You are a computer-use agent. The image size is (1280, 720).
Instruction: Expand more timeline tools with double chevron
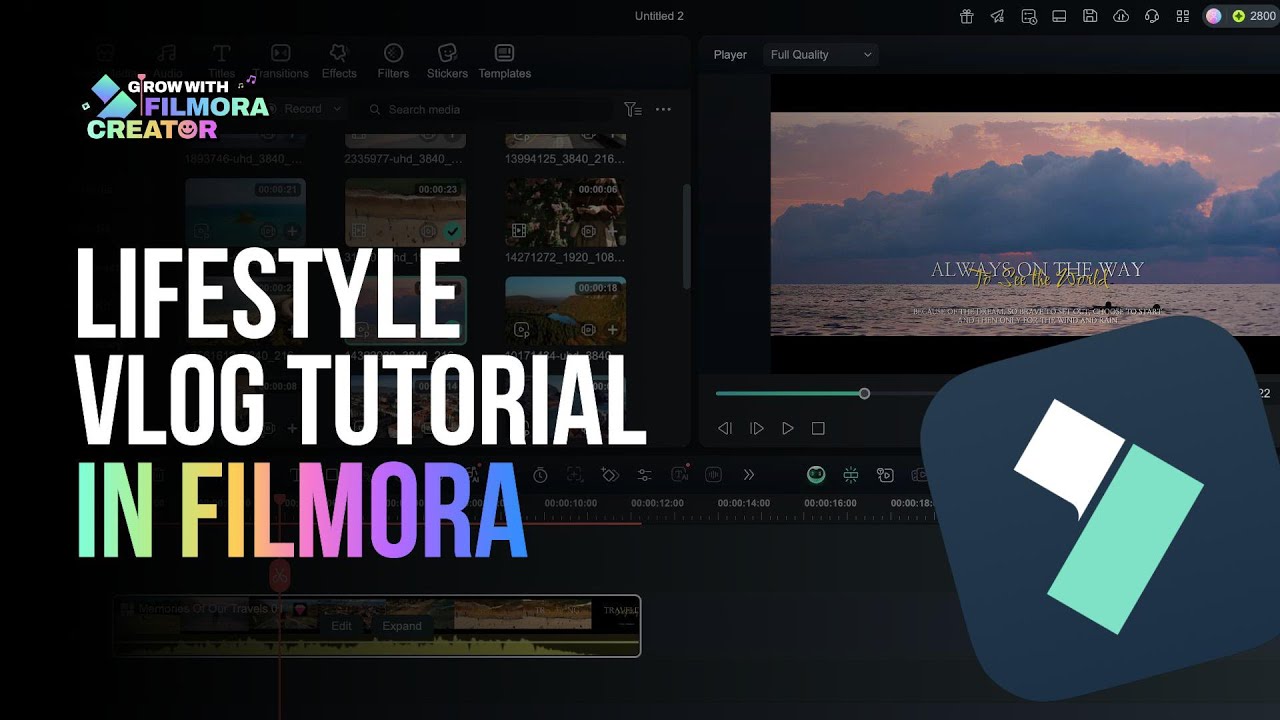[x=748, y=475]
